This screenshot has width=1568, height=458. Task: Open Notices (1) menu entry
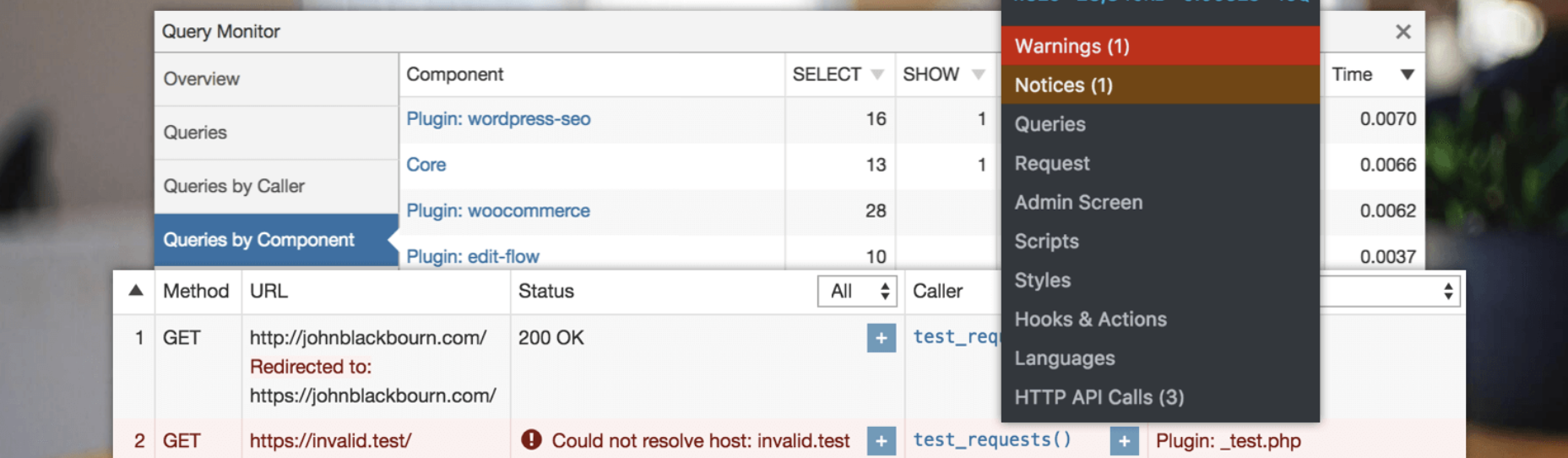tap(1160, 85)
